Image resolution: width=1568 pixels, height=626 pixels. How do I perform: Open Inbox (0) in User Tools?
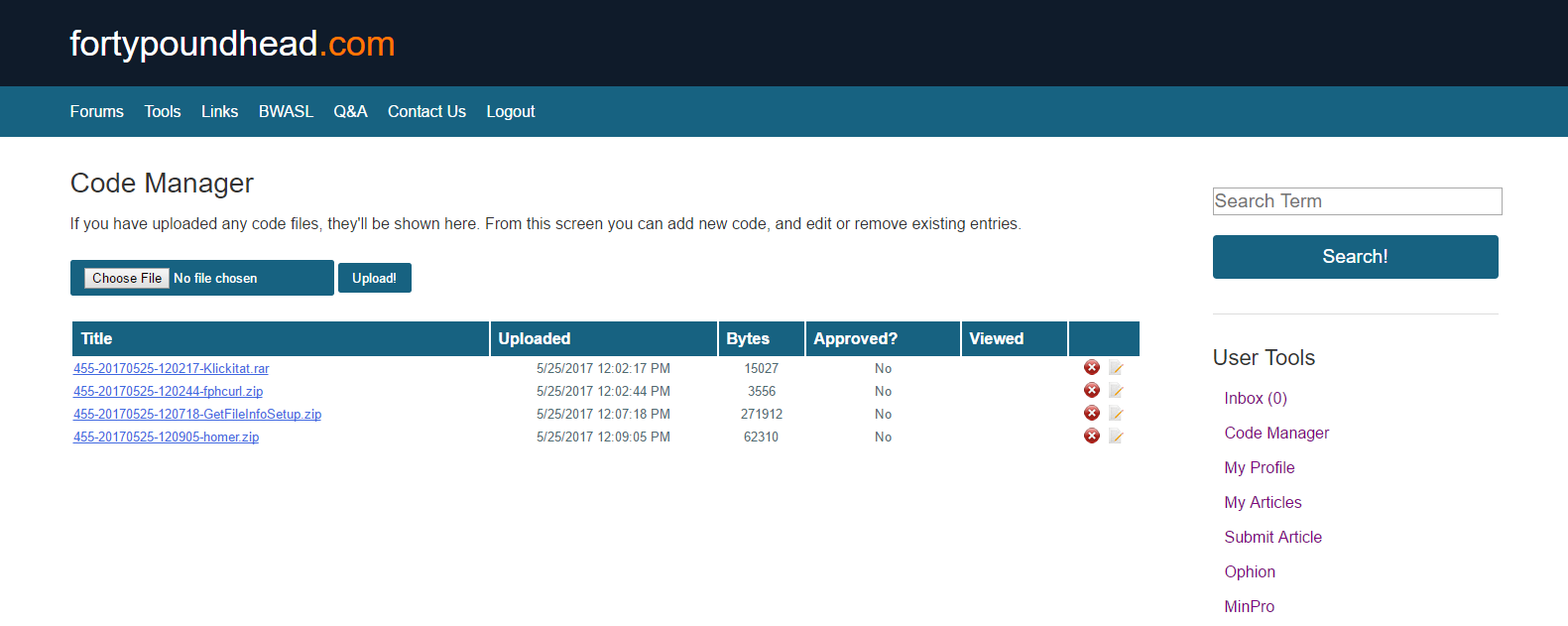(1256, 398)
